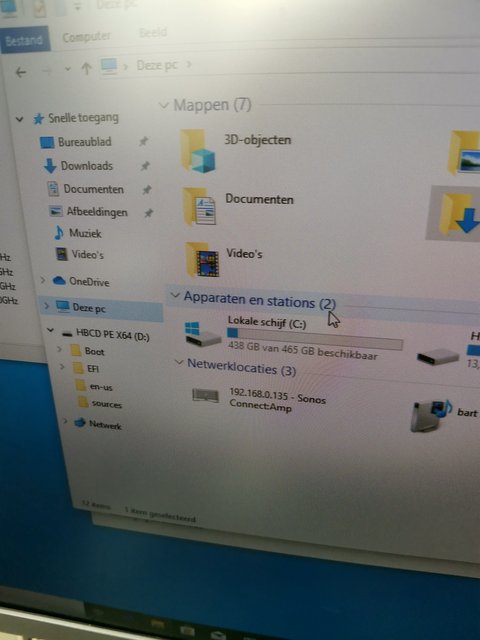This screenshot has height=640, width=480.
Task: Collapse Apparaten en stations (2) group
Action: click(x=175, y=295)
